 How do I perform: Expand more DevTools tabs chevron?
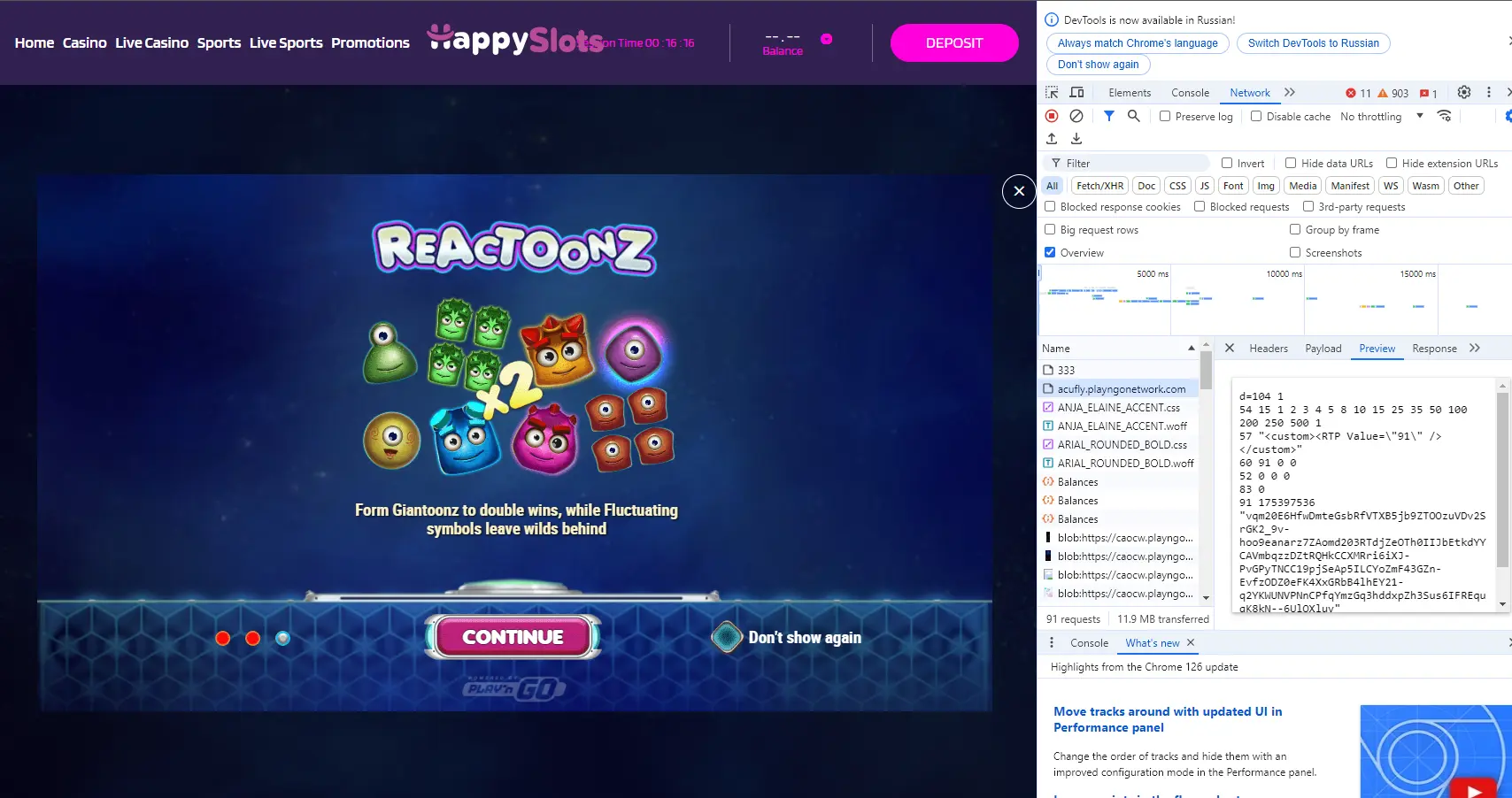coord(1290,92)
